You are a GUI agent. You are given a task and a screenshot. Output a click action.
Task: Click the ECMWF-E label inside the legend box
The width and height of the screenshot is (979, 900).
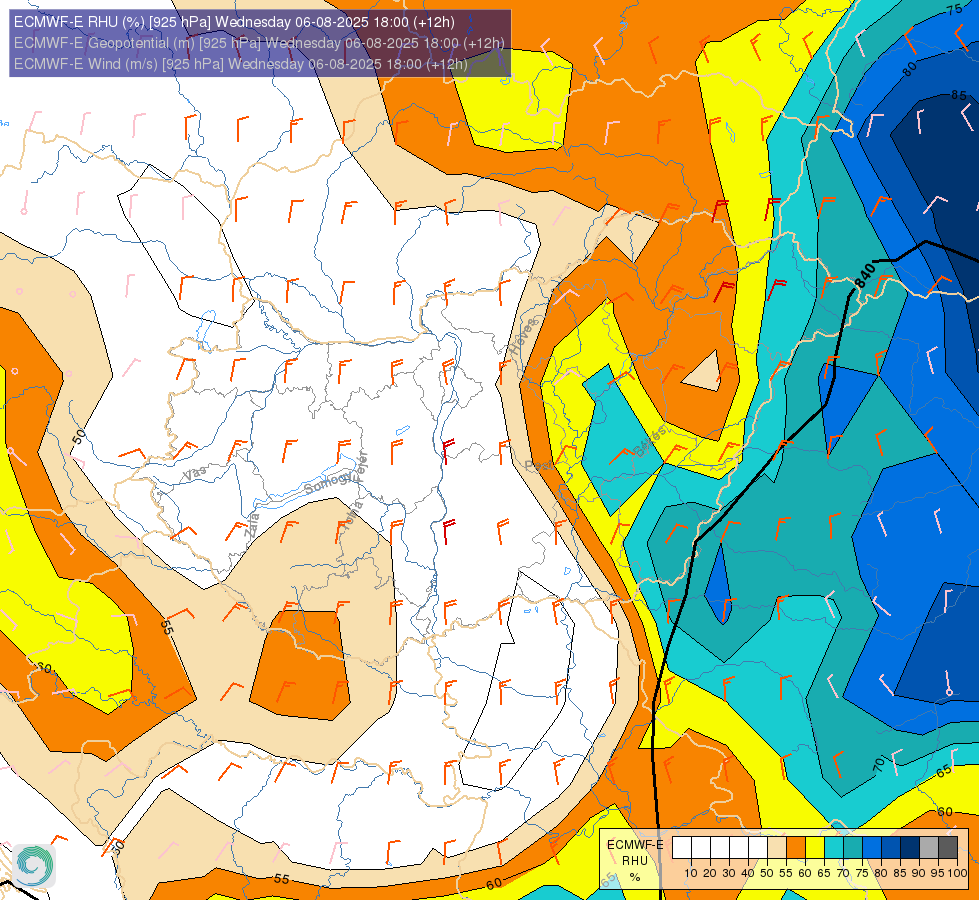click(x=635, y=844)
